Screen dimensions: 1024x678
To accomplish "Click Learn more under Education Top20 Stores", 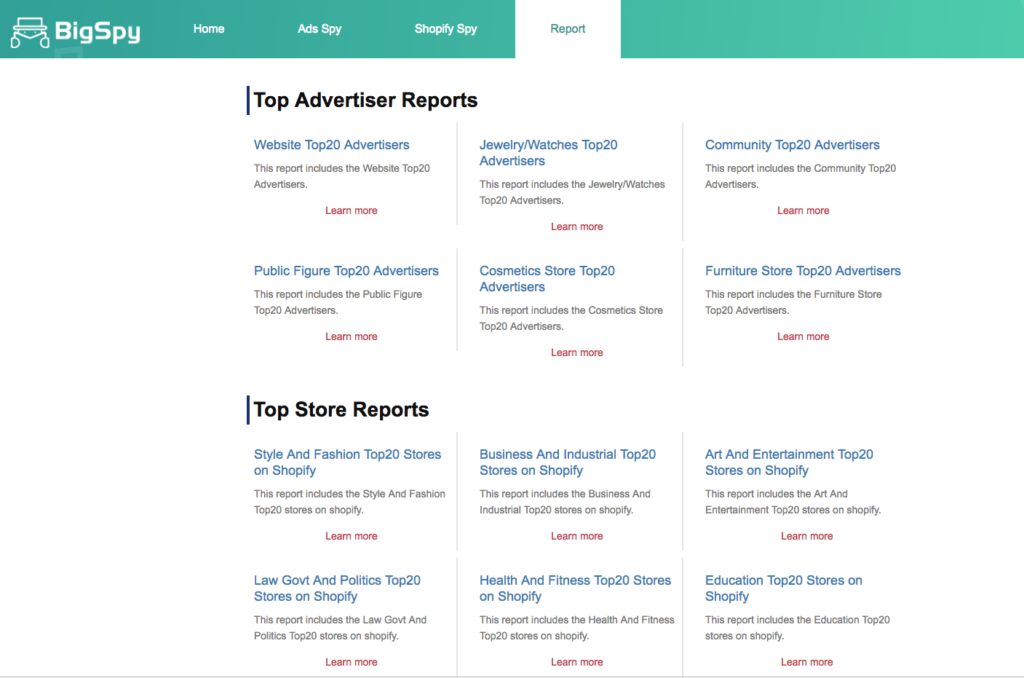I will tap(807, 662).
